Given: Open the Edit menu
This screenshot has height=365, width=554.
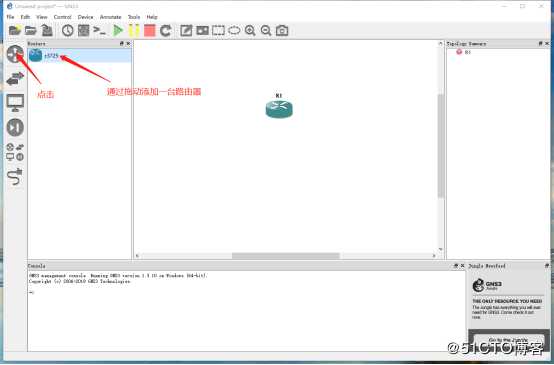Looking at the screenshot, I should (25, 17).
